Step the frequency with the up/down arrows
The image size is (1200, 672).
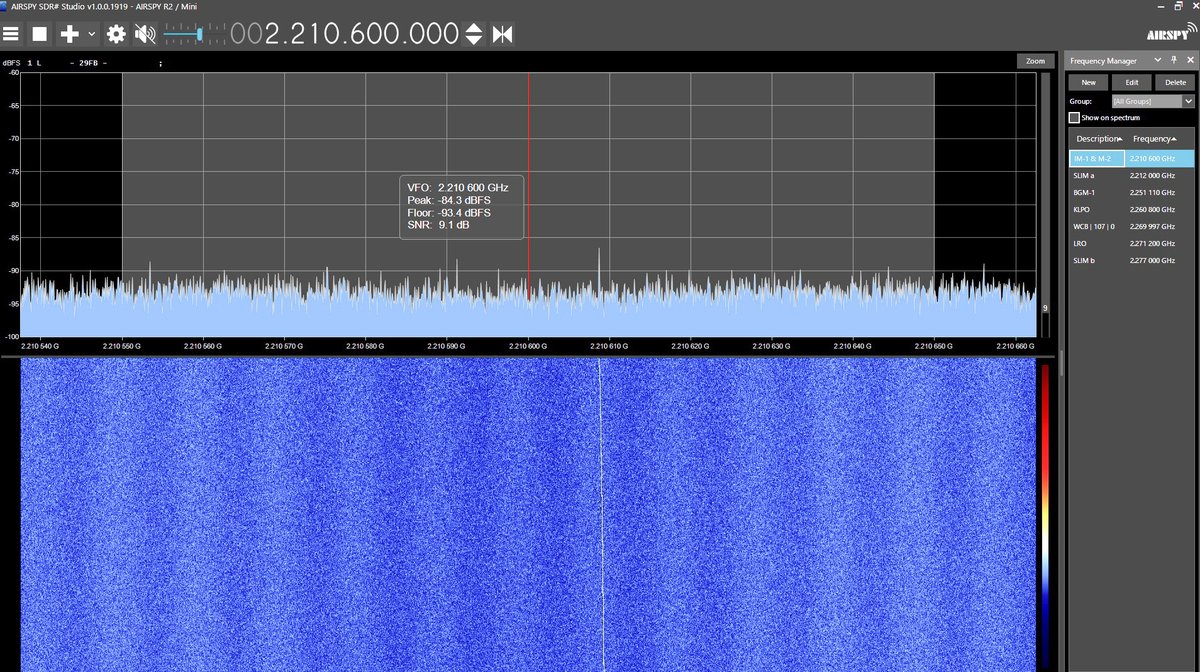[474, 34]
